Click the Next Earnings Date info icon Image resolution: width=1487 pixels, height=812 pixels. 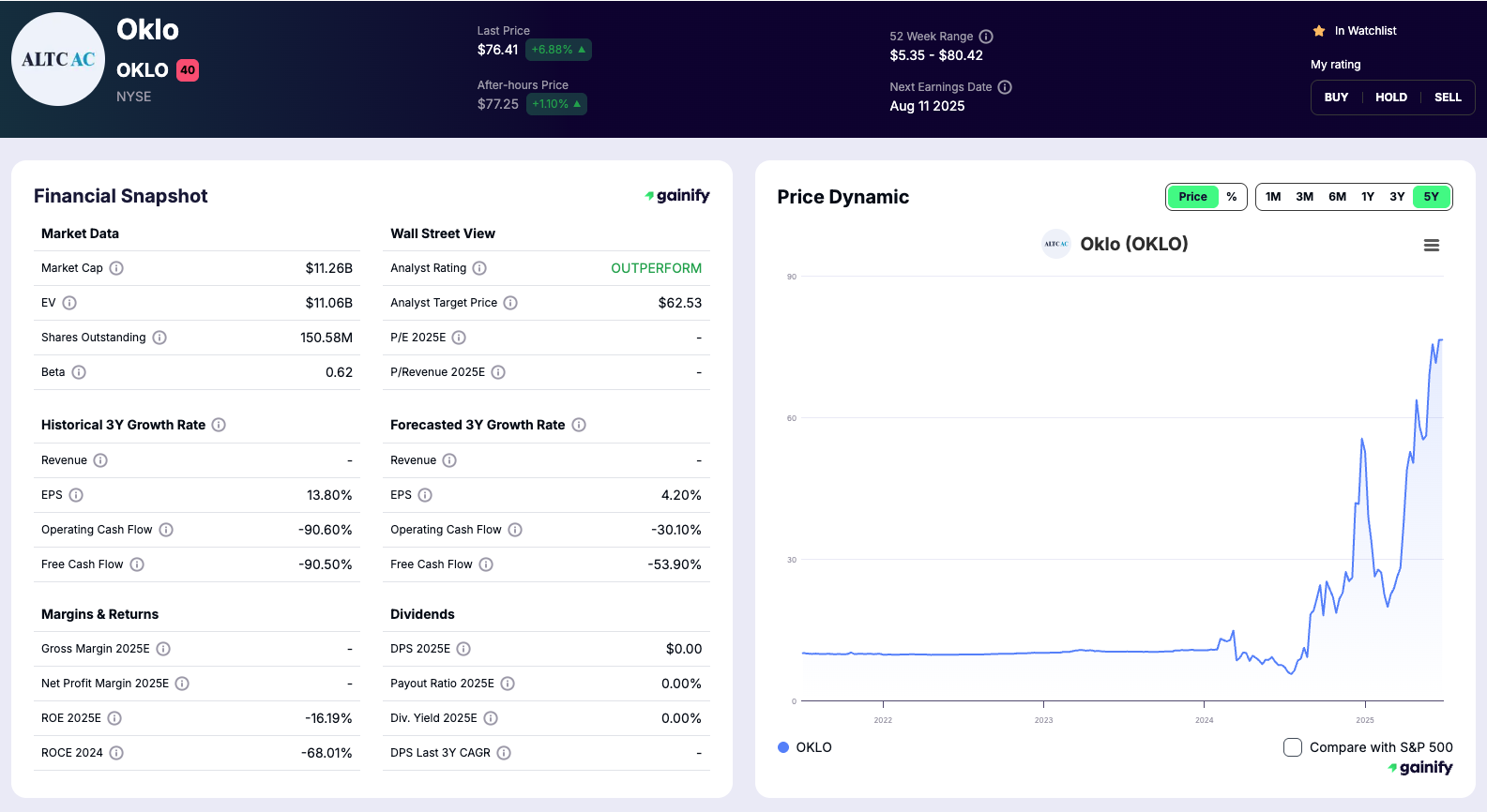click(x=1005, y=87)
